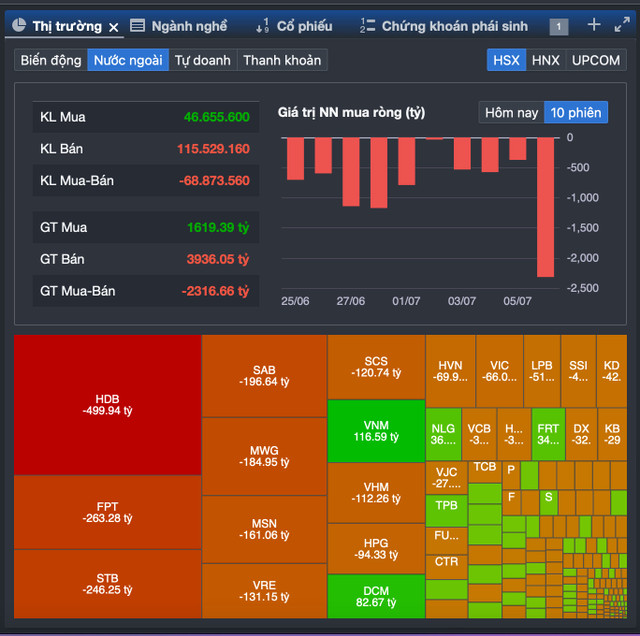The image size is (640, 636).
Task: Click the Chứng khoán phái sinh icon
Action: click(367, 26)
